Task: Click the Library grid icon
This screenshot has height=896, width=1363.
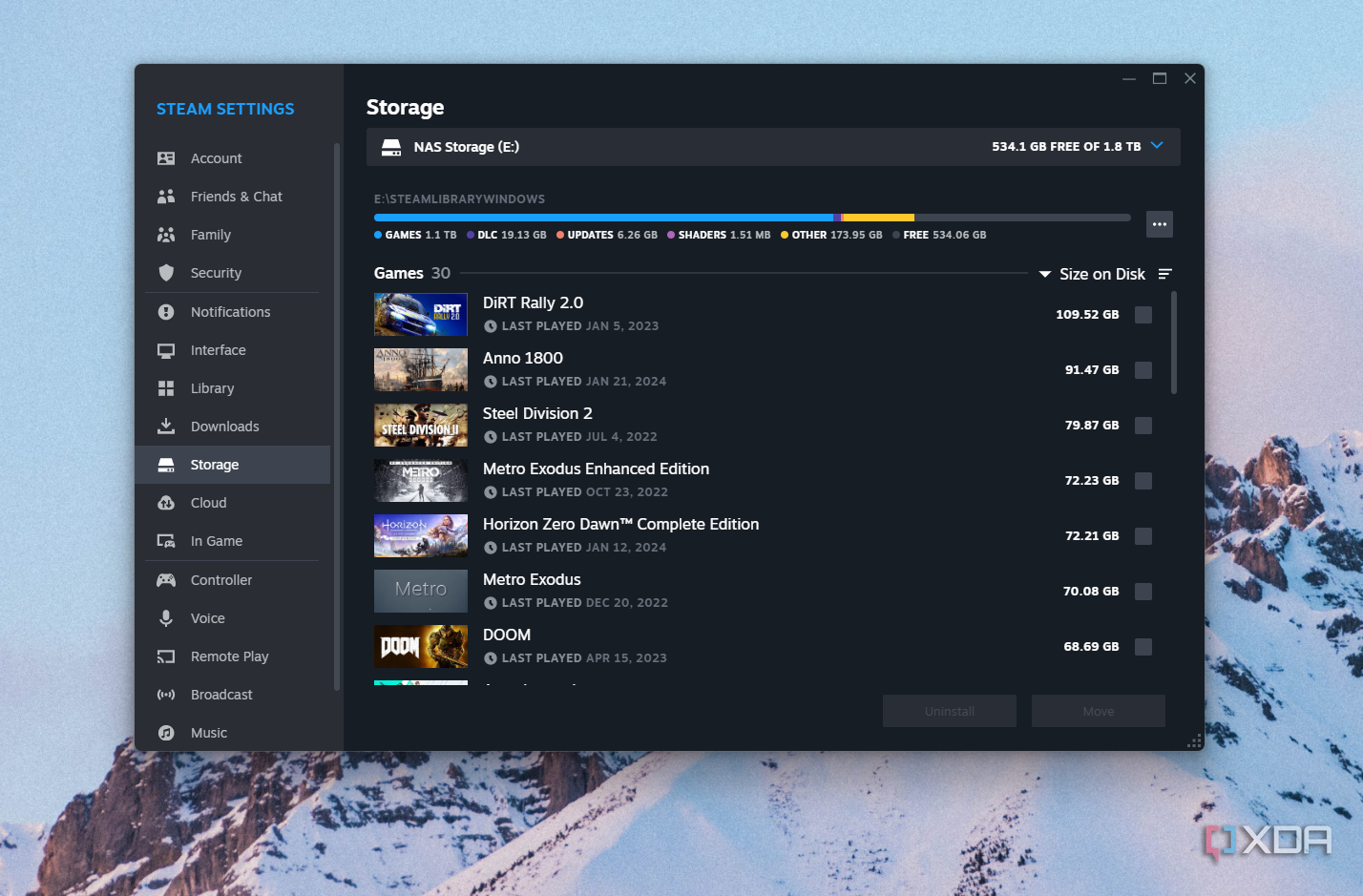Action: [166, 388]
